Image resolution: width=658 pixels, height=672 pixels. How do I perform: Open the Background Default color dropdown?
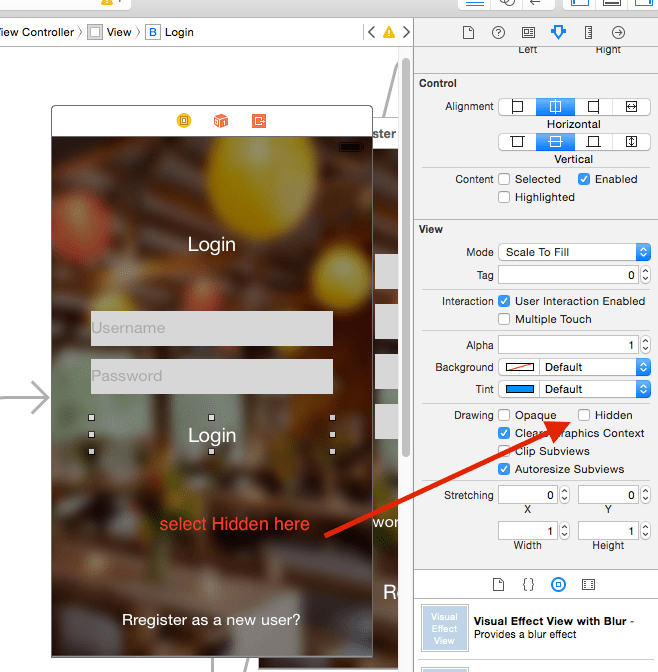point(595,367)
